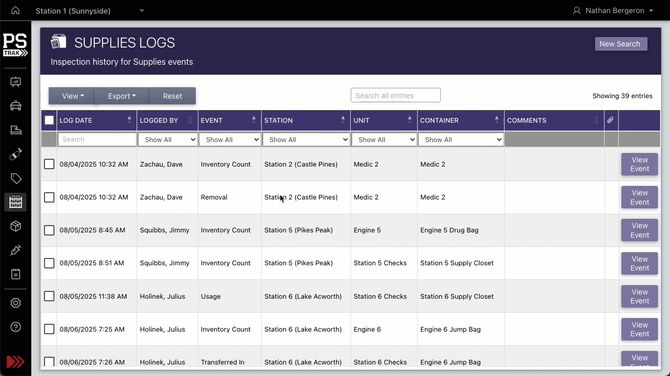The image size is (670, 376).
Task: Sort by Container column arrows
Action: [496, 120]
